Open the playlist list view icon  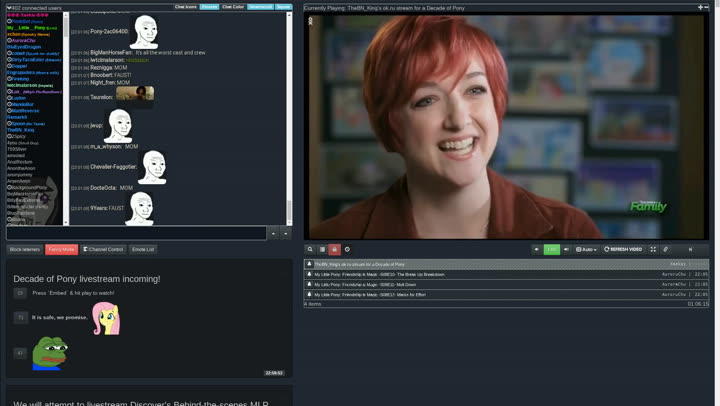click(x=322, y=249)
